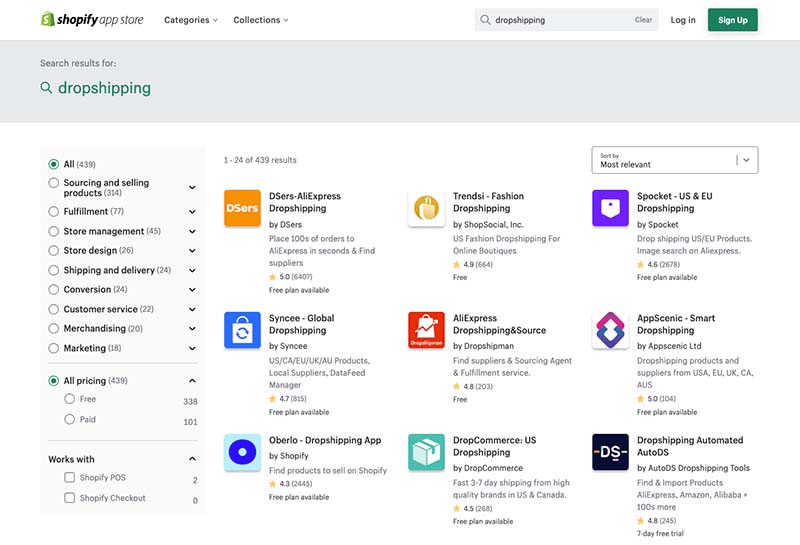Expand the Store design chevron
This screenshot has width=800, height=545.
(192, 251)
